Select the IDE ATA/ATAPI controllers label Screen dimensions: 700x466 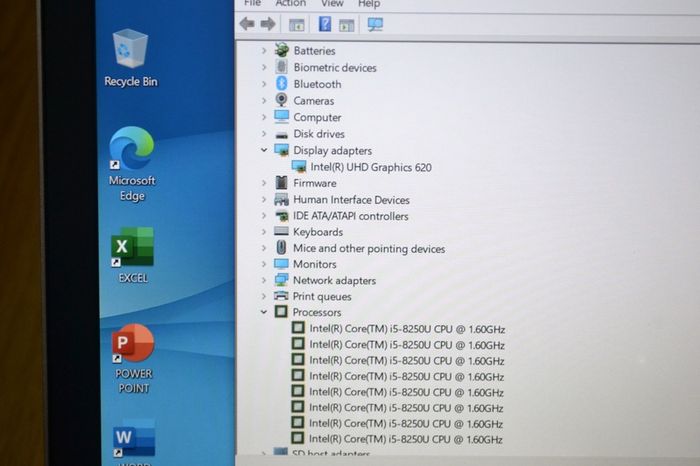(350, 216)
